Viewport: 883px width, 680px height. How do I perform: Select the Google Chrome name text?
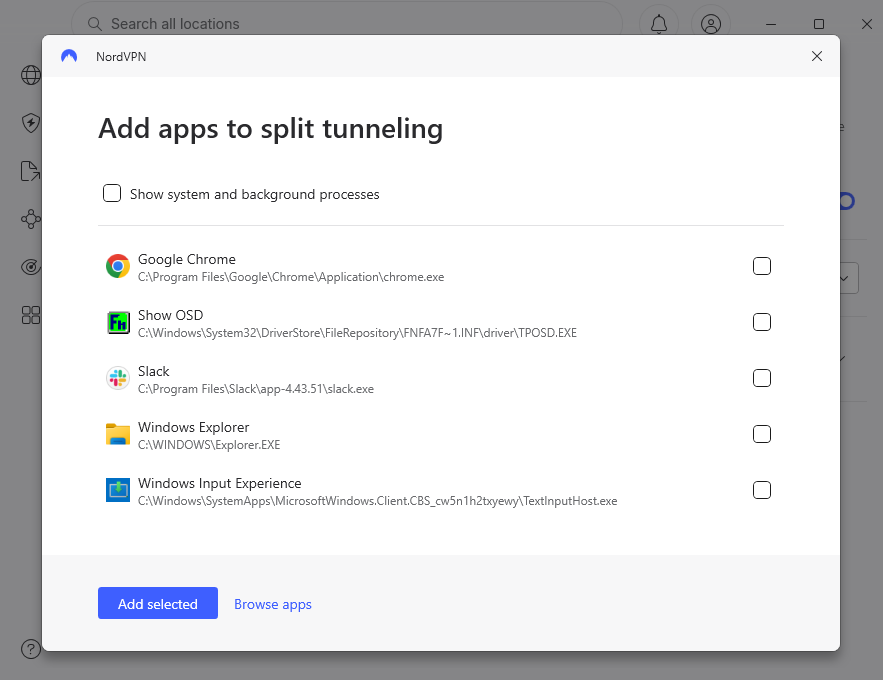tap(187, 260)
